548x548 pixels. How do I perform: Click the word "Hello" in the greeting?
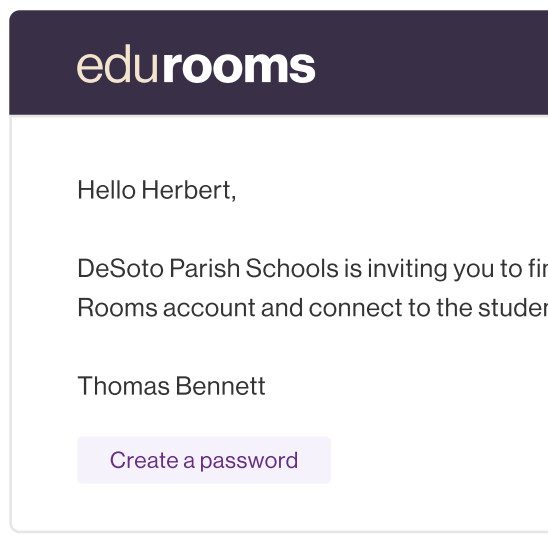pos(107,190)
